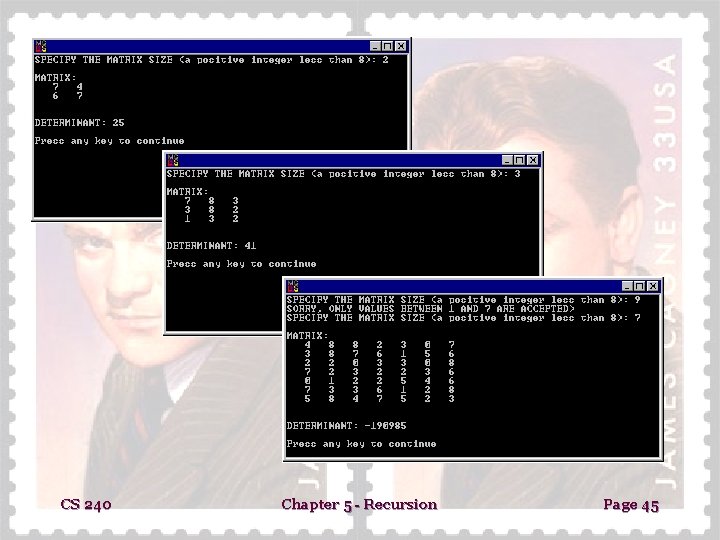720x540 pixels.
Task: Click the 'Chapter 5 - Recursion' footer text
Action: tap(359, 504)
